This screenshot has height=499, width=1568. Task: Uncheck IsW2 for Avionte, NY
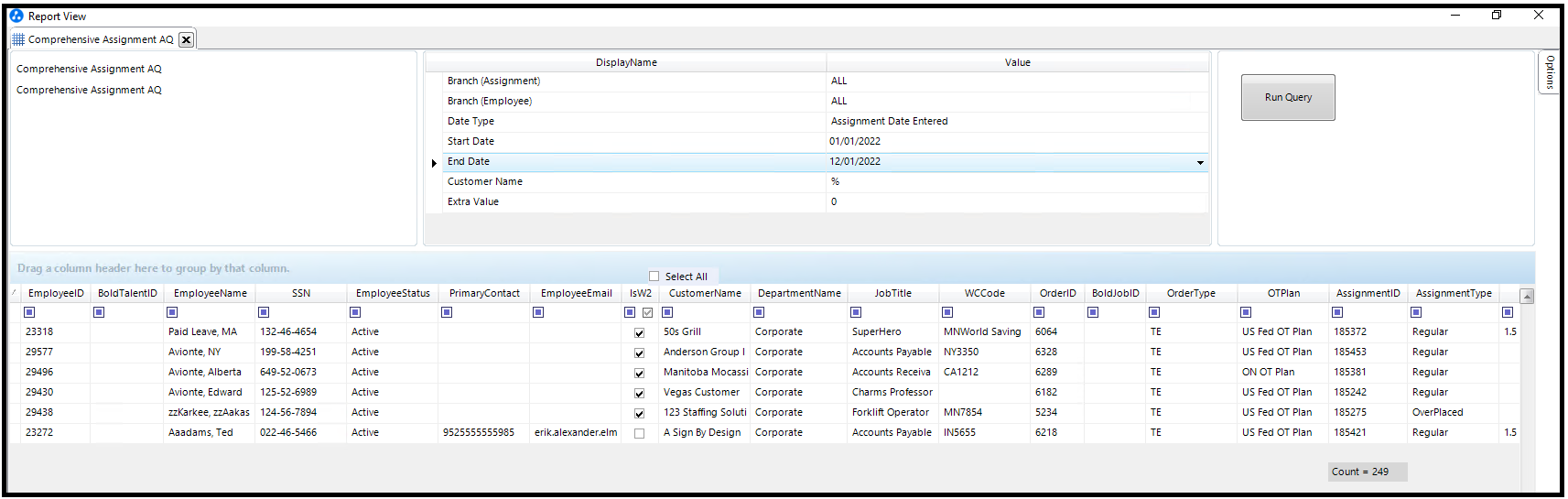coord(639,353)
